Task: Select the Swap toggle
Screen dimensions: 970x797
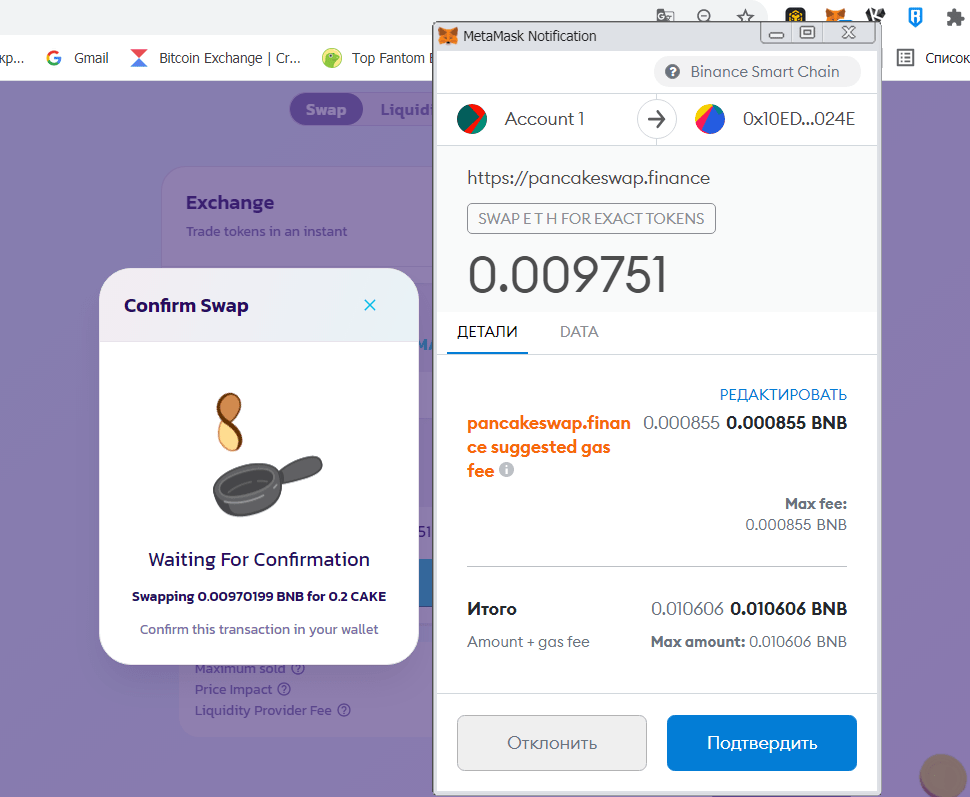Action: (x=325, y=110)
